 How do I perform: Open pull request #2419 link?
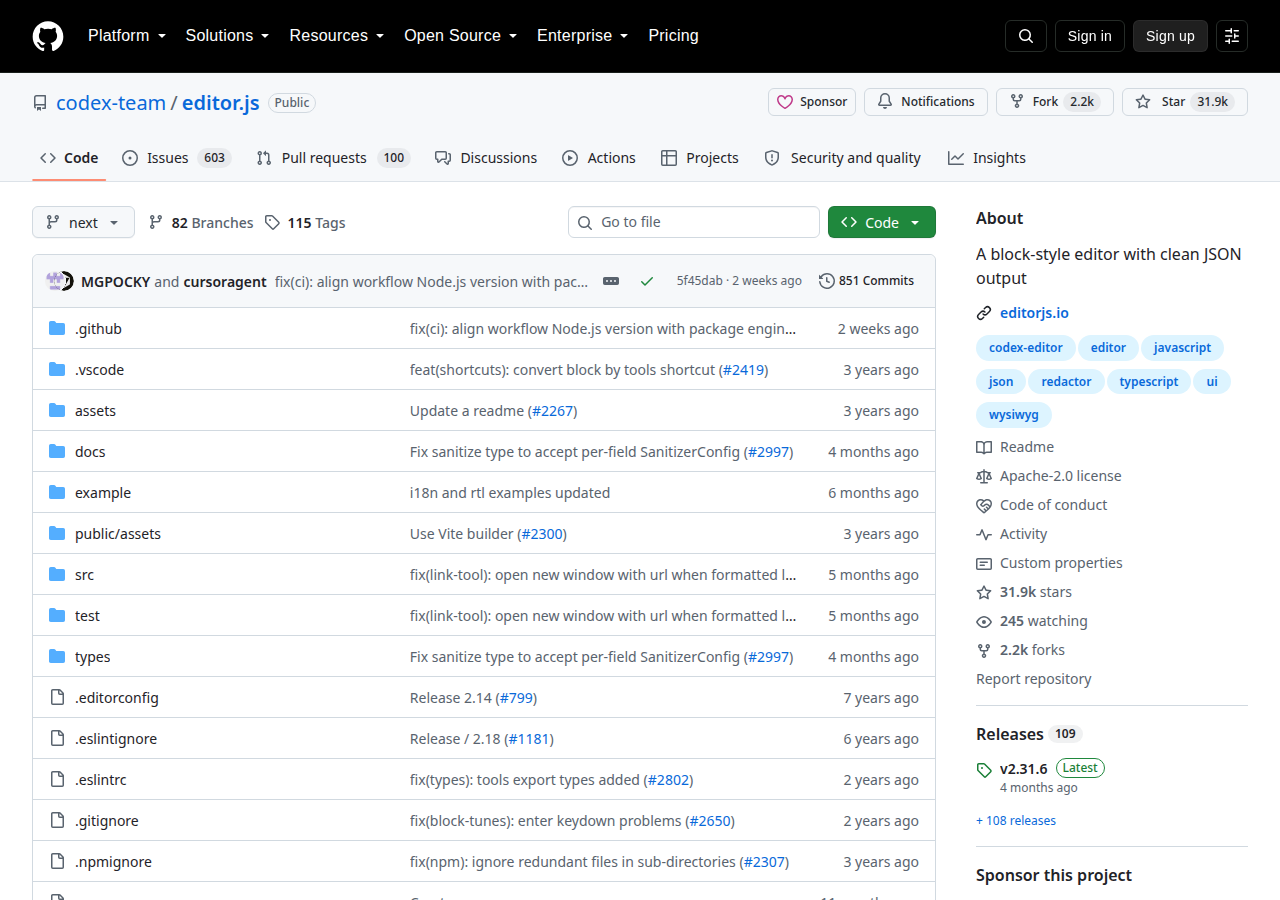click(x=742, y=370)
